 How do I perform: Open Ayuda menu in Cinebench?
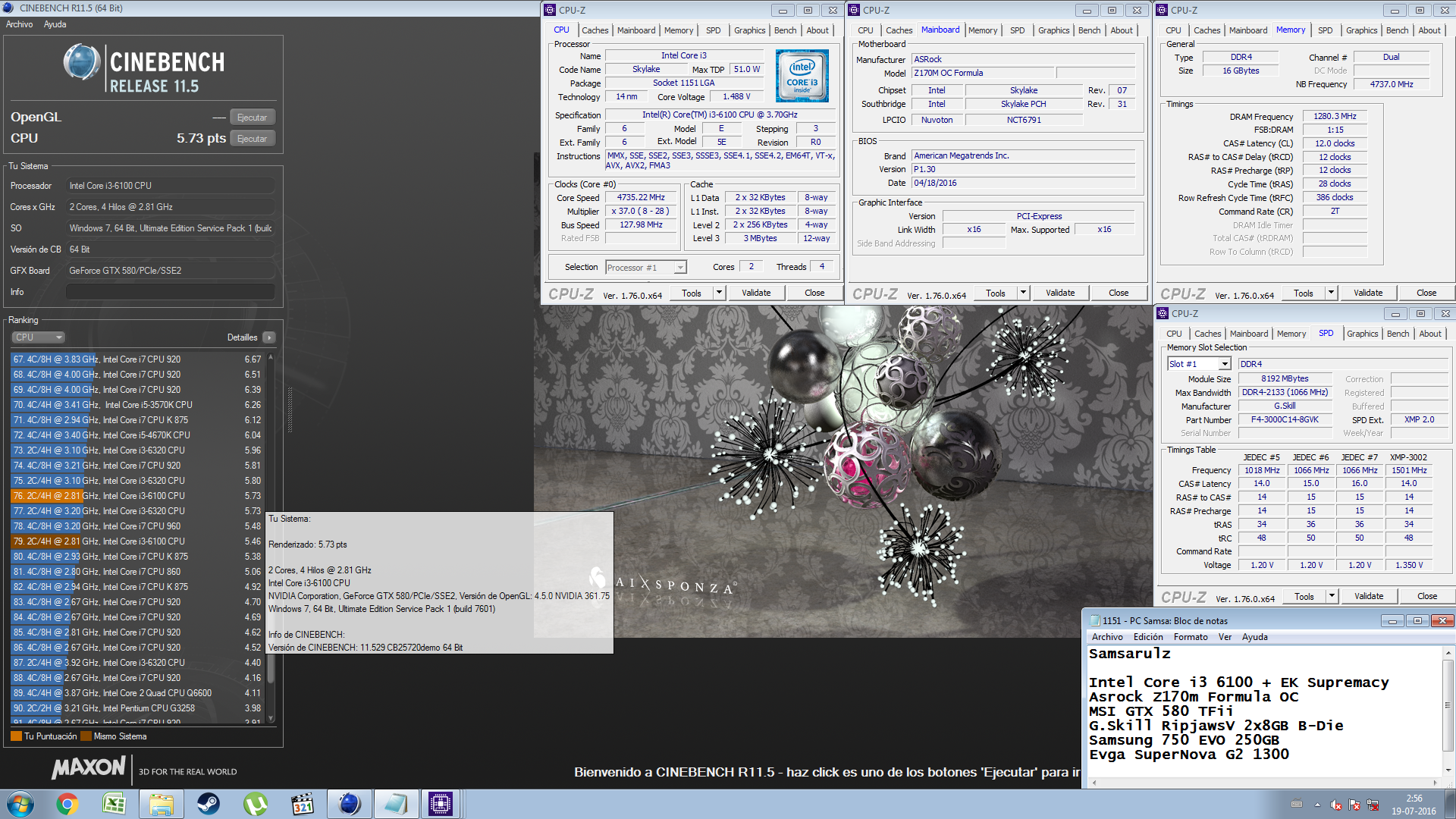[55, 24]
